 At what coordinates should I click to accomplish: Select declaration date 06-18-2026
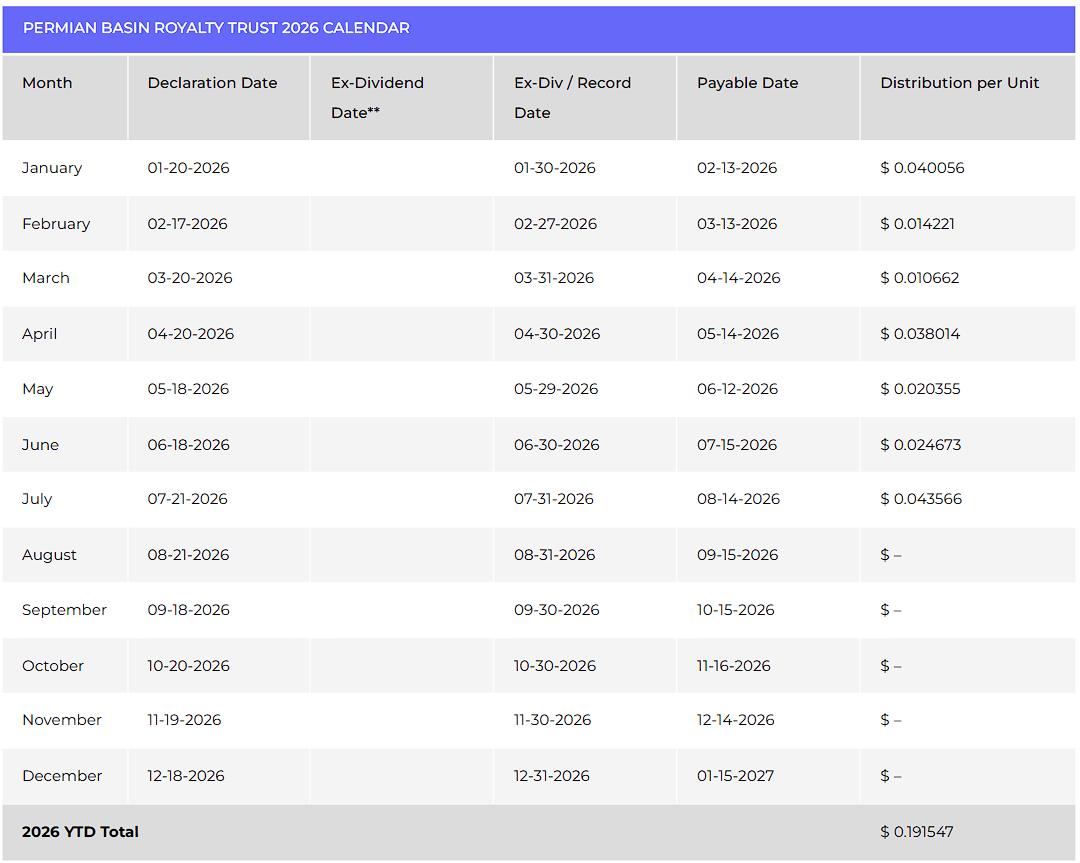[189, 445]
